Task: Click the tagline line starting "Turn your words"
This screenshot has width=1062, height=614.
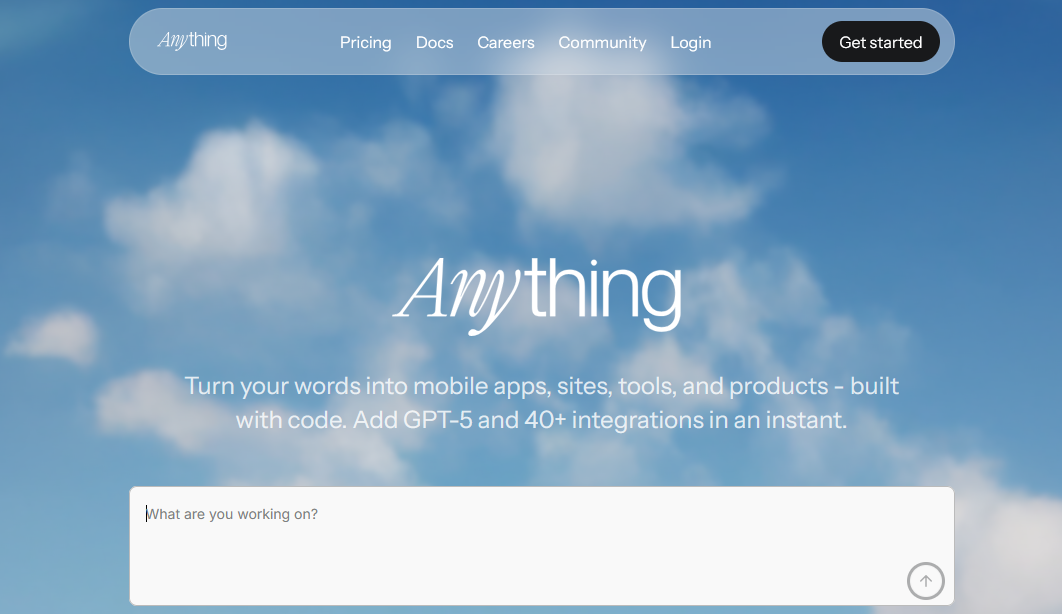Action: point(542,386)
